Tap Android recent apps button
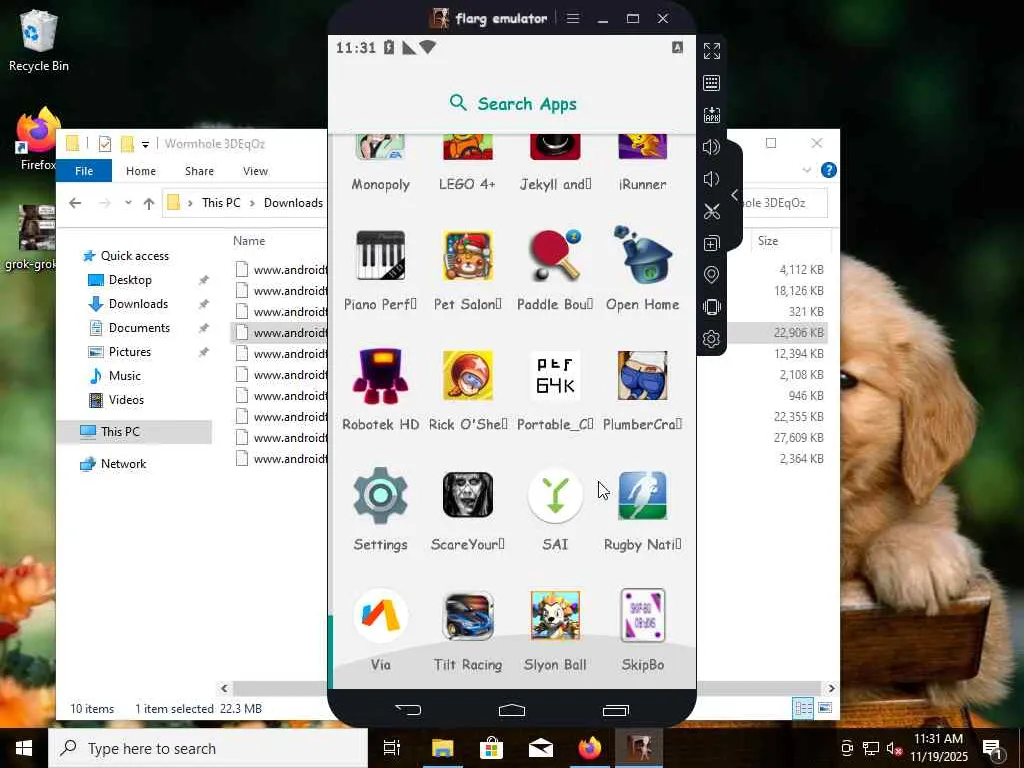 tap(615, 709)
